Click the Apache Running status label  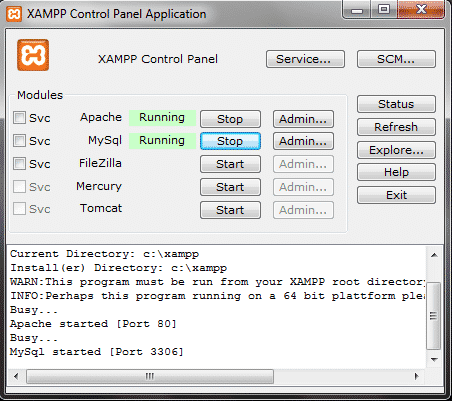[x=162, y=118]
